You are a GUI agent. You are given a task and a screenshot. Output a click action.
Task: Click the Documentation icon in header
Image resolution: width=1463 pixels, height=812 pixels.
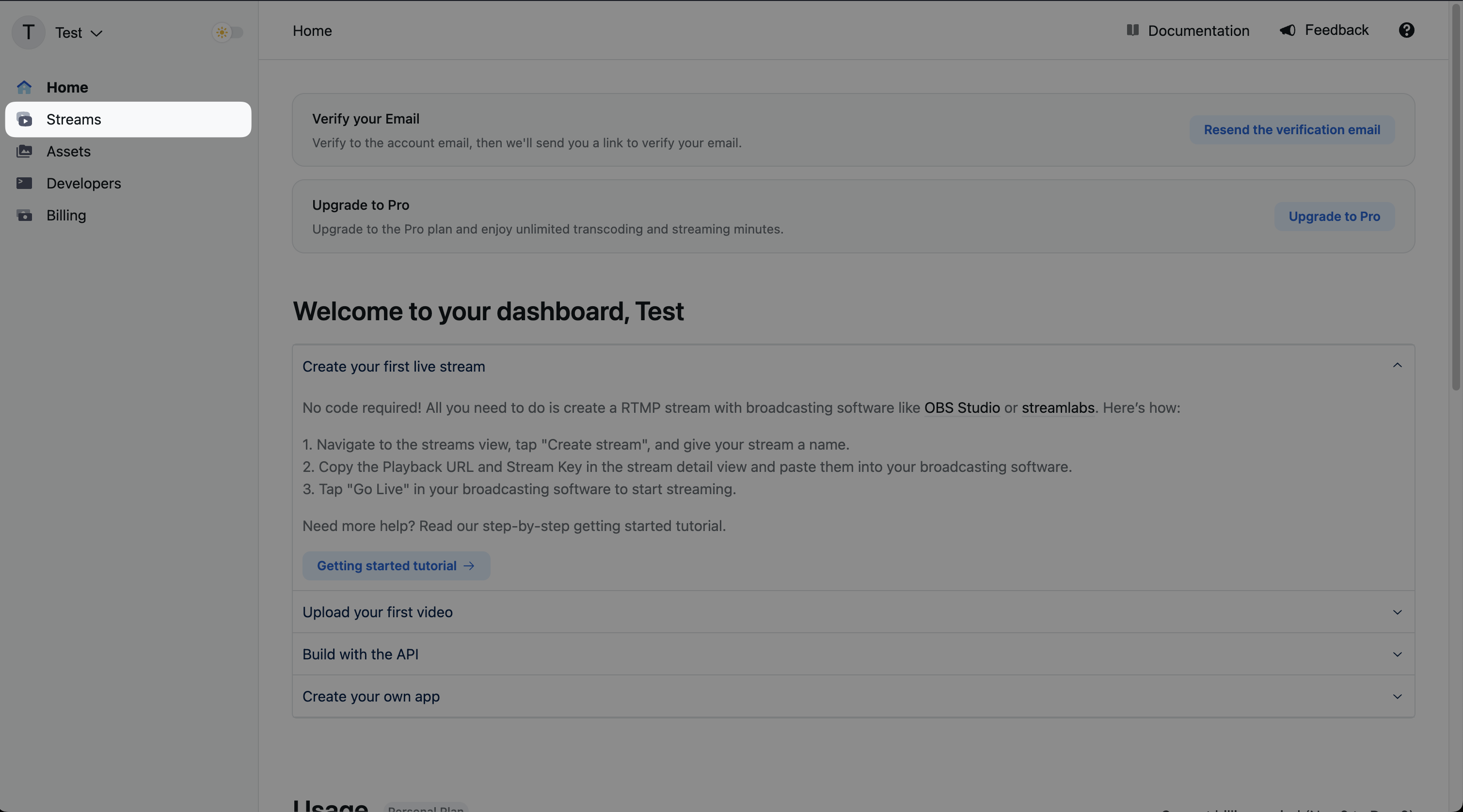coord(1131,30)
